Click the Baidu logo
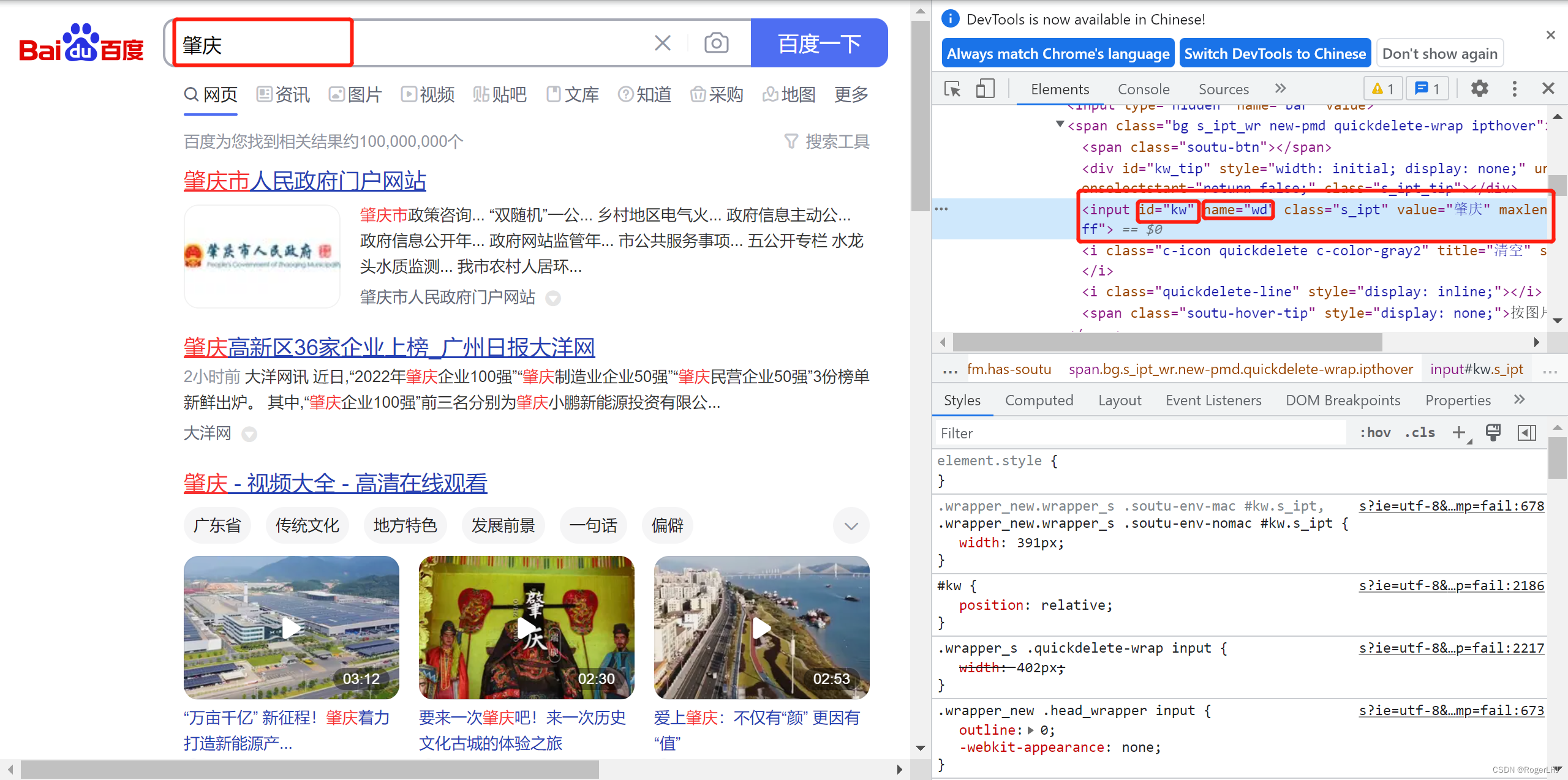This screenshot has height=780, width=1568. (81, 43)
